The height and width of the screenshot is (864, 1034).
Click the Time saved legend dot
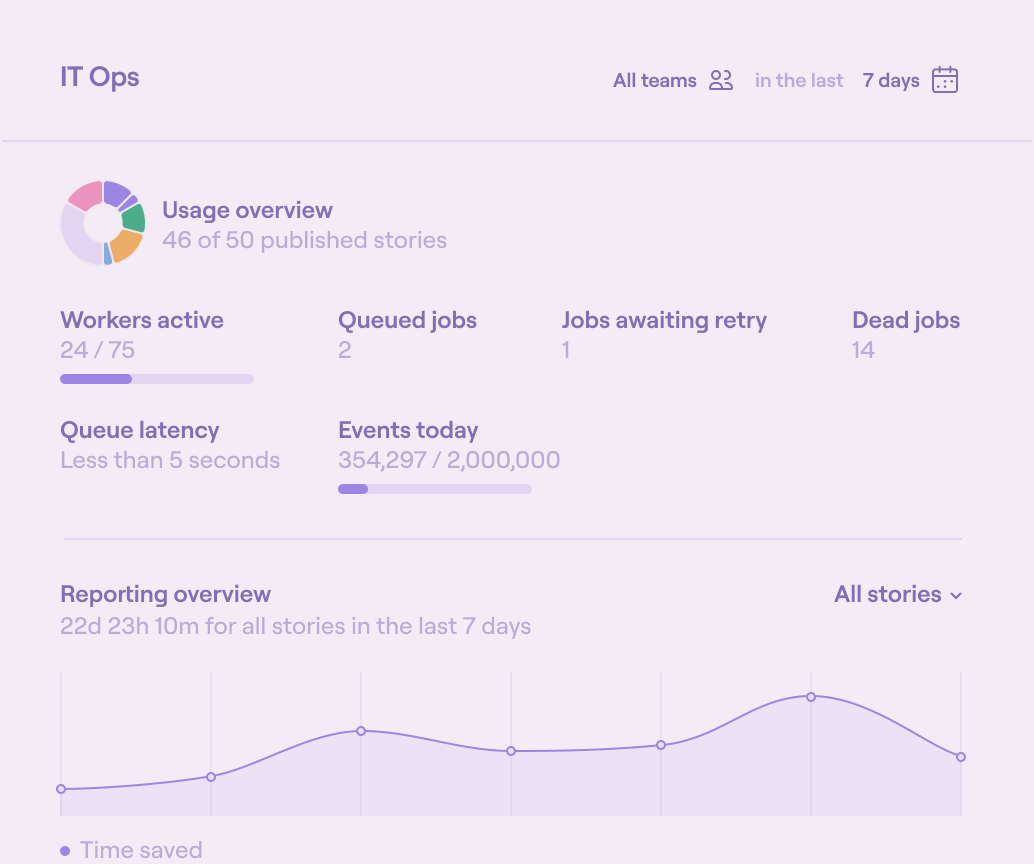(65, 851)
